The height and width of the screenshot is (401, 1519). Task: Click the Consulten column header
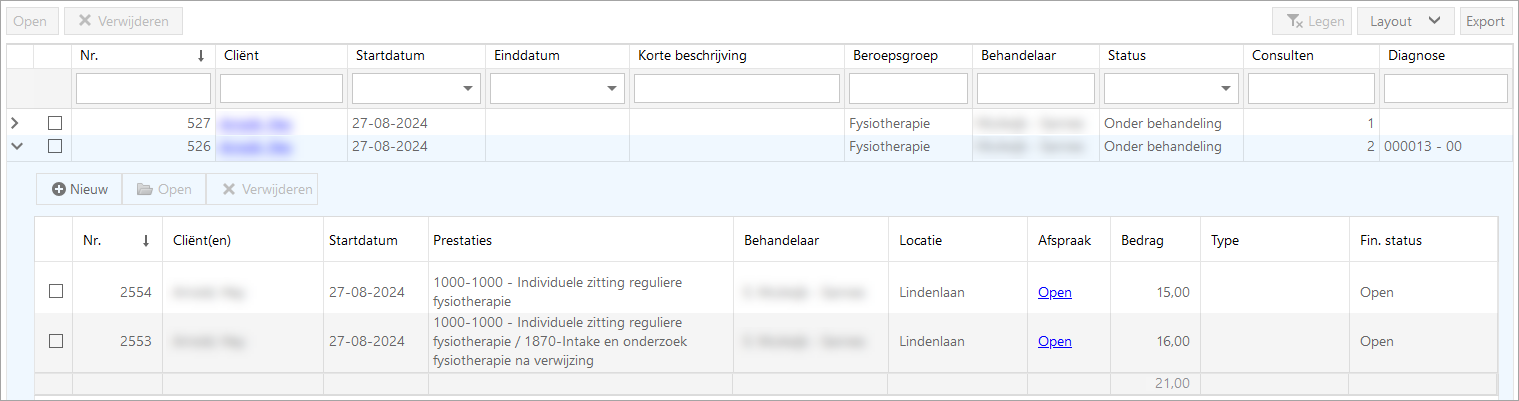[x=1311, y=56]
